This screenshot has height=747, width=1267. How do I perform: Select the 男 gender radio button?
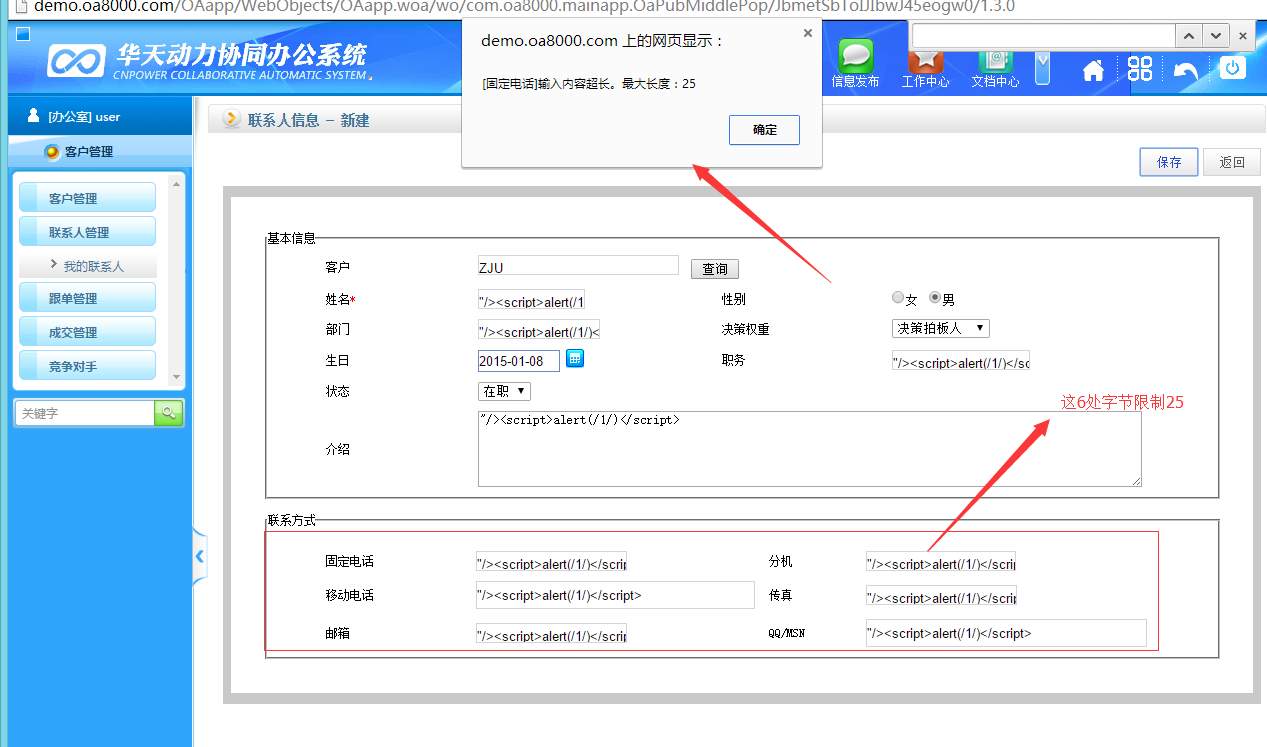935,297
